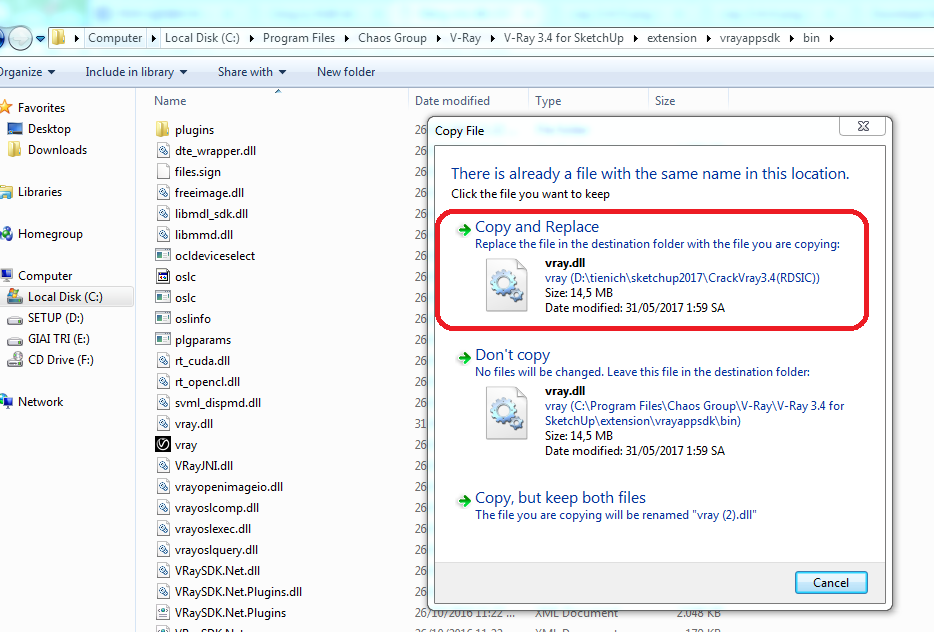Viewport: 934px width, 632px height.
Task: Click the Homegroup icon in navigation pane
Action: pyautogui.click(x=7, y=234)
